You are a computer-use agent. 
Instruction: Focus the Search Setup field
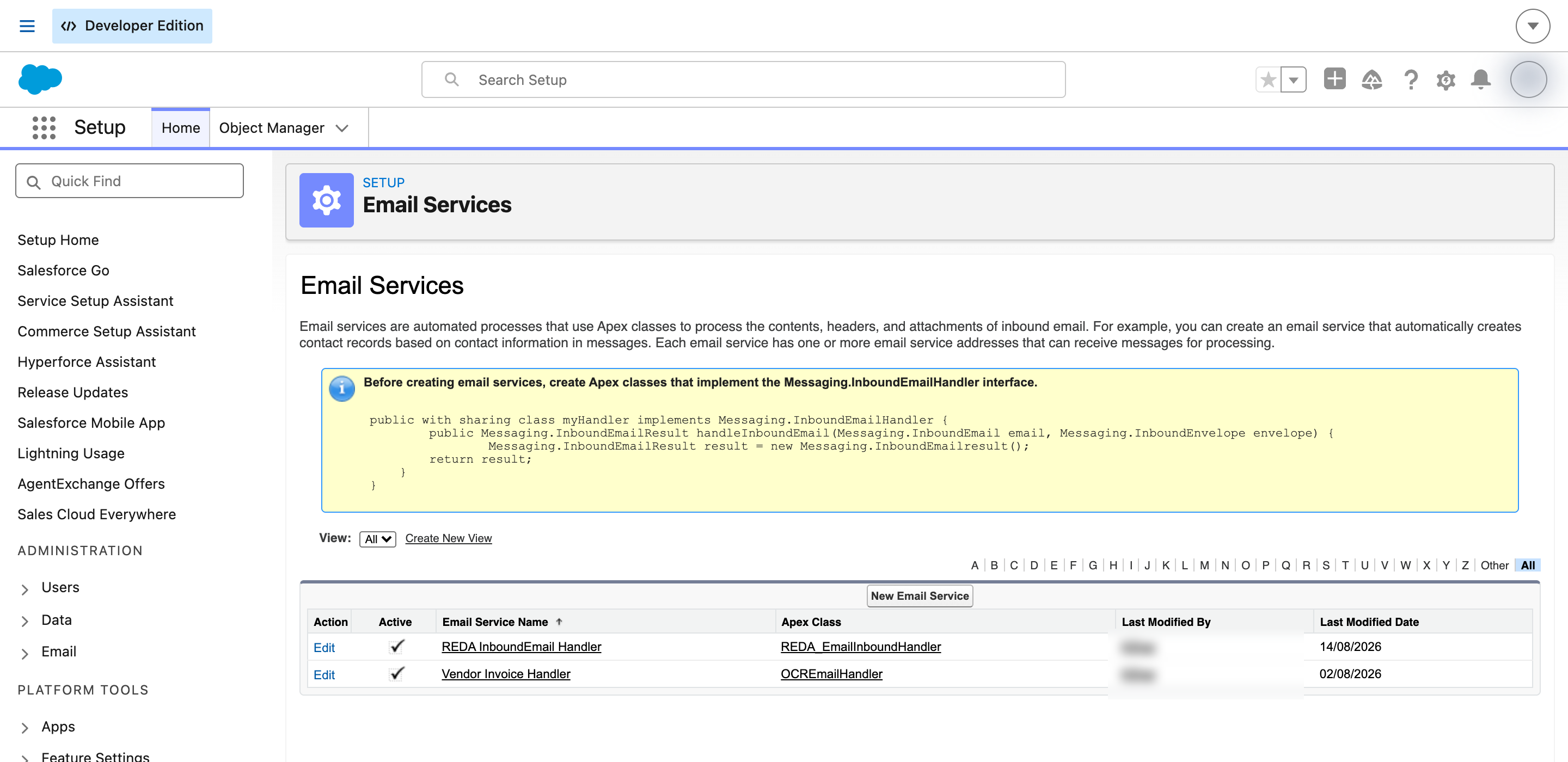(x=743, y=79)
